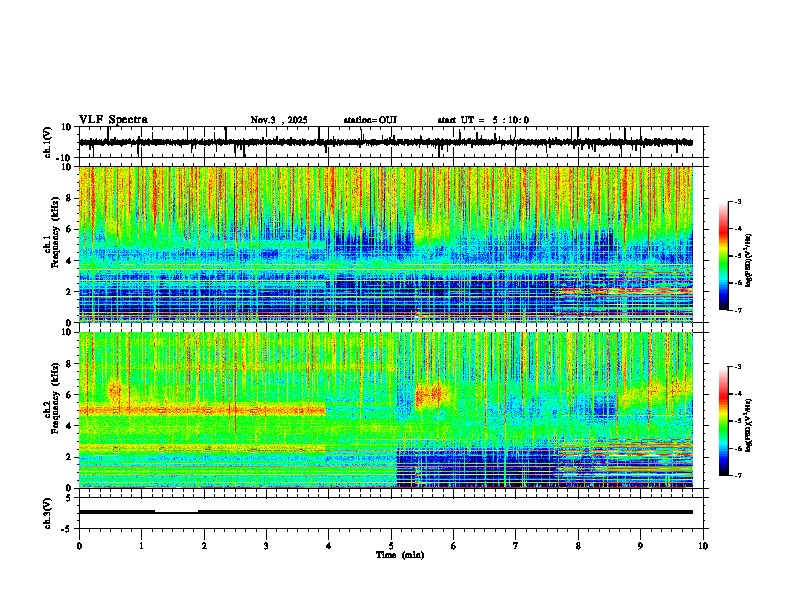Image resolution: width=792 pixels, height=612 pixels.
Task: Click the "start UT = 5 : 10: 0" text
Action: [483, 120]
